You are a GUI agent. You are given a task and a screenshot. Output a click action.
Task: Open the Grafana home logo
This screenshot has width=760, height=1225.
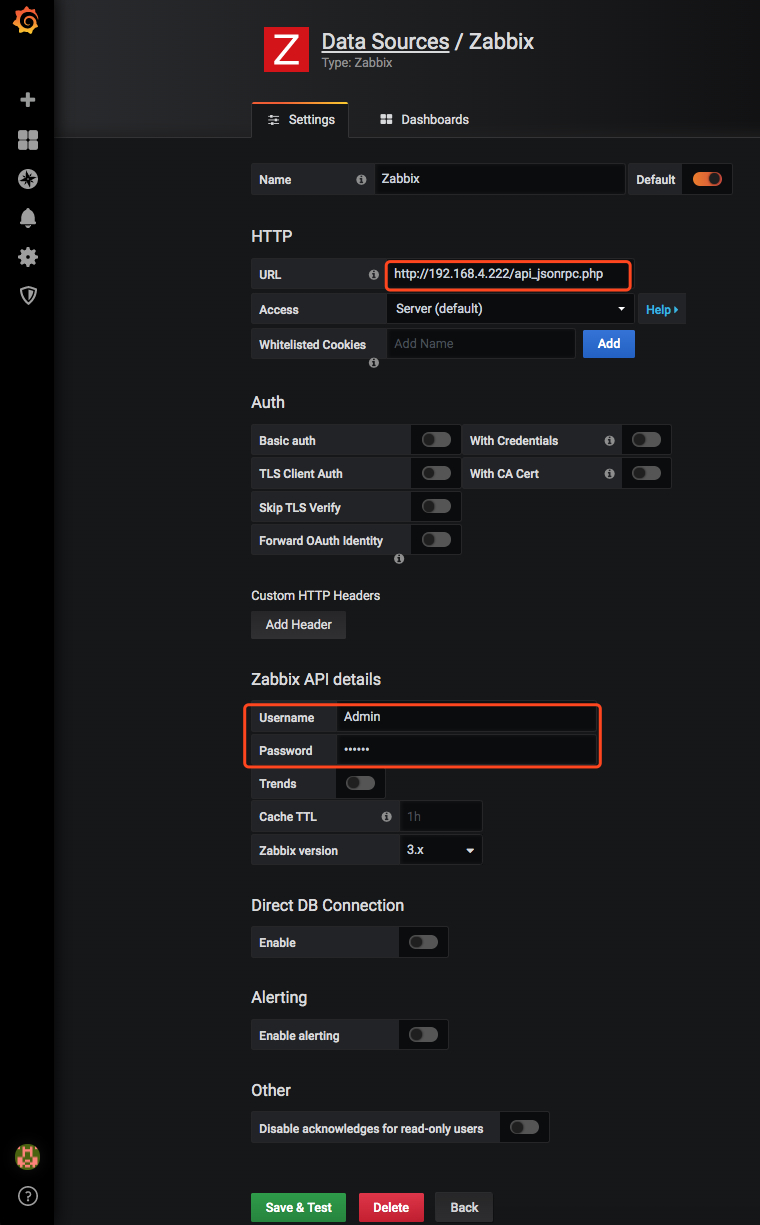point(27,21)
